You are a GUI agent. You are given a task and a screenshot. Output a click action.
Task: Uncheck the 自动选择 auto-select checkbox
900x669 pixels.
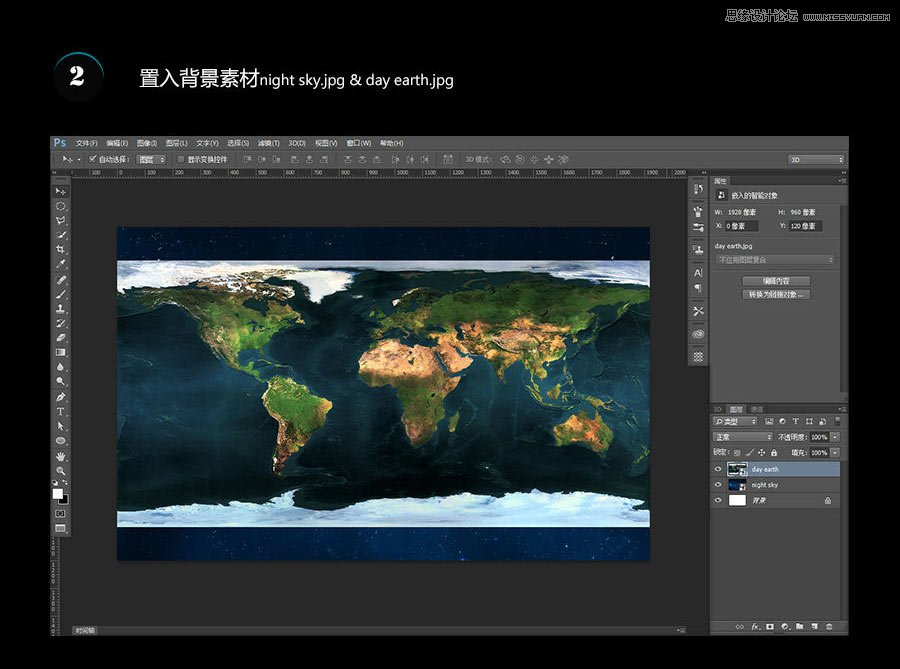coord(93,159)
